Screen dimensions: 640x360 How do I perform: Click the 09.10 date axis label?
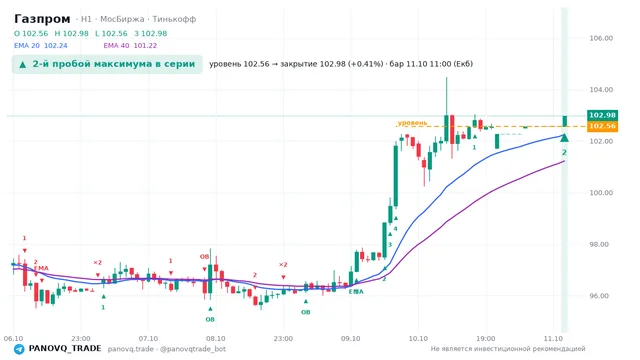pyautogui.click(x=351, y=338)
